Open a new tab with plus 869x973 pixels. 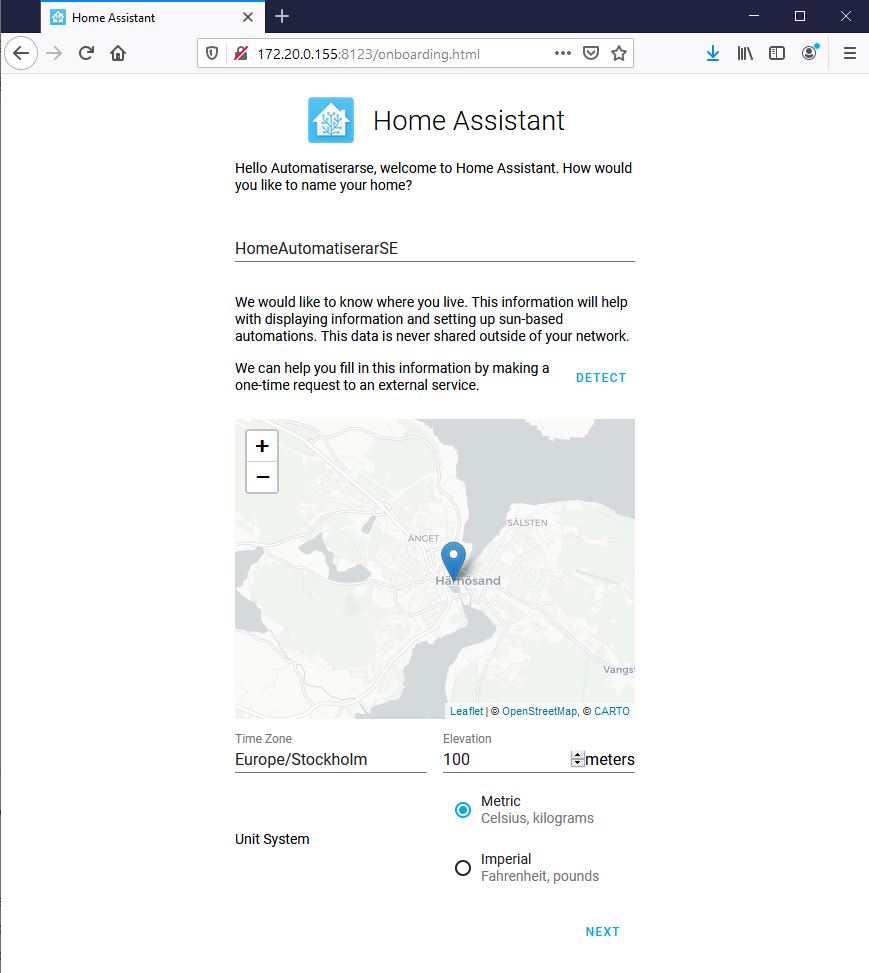click(x=282, y=17)
